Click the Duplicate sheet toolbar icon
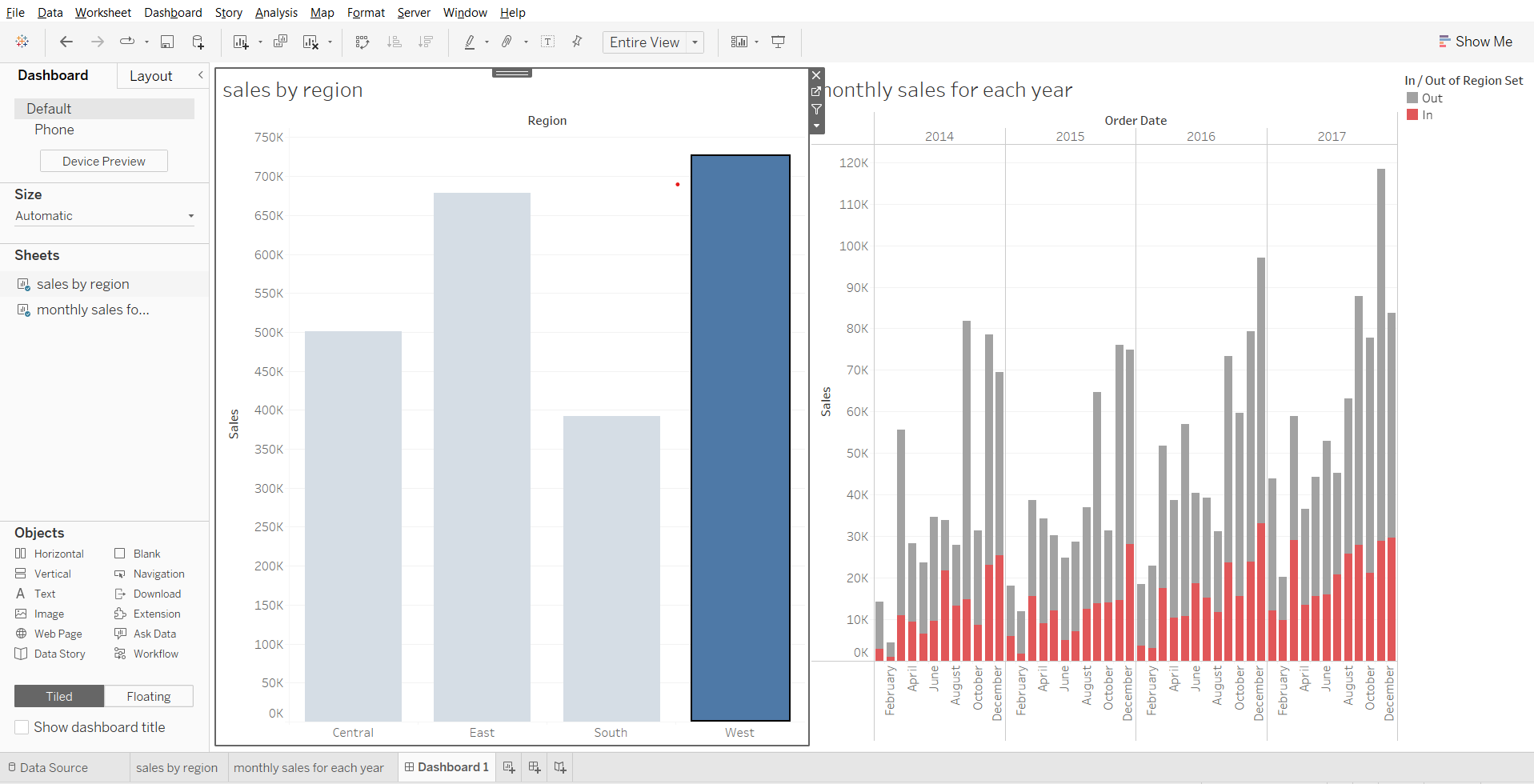 [x=280, y=42]
